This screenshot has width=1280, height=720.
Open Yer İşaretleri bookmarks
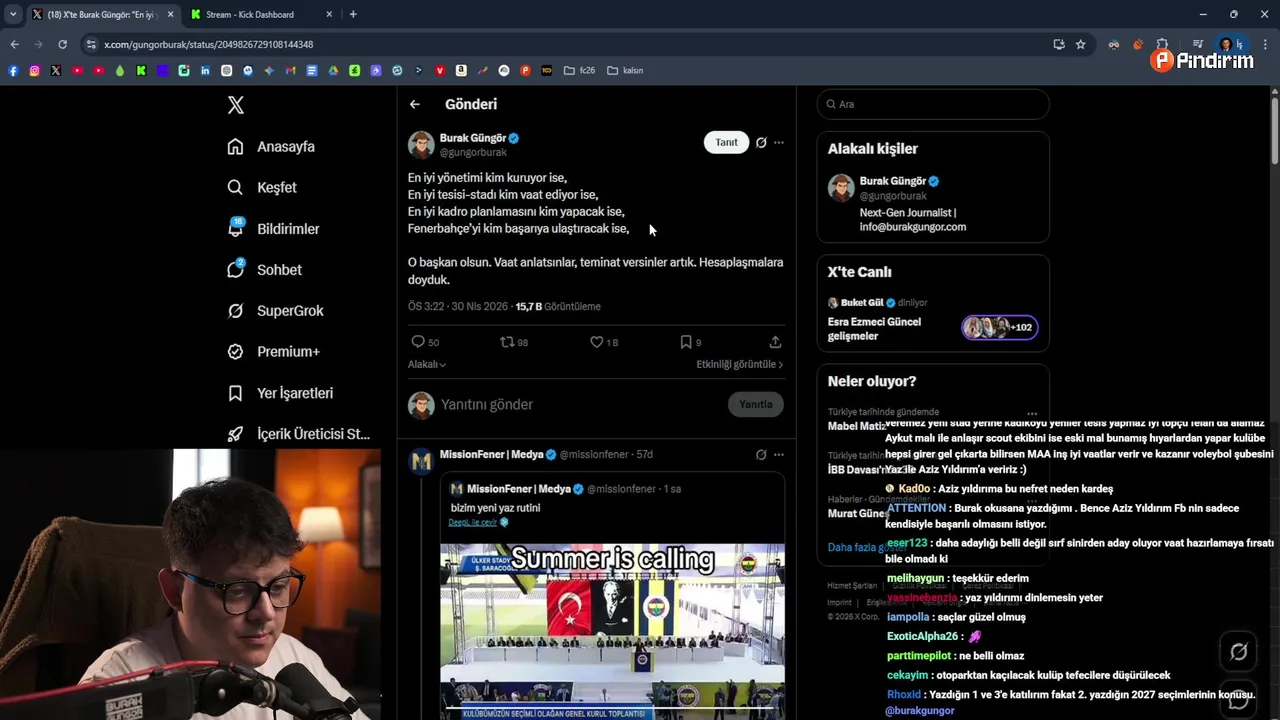point(280,394)
